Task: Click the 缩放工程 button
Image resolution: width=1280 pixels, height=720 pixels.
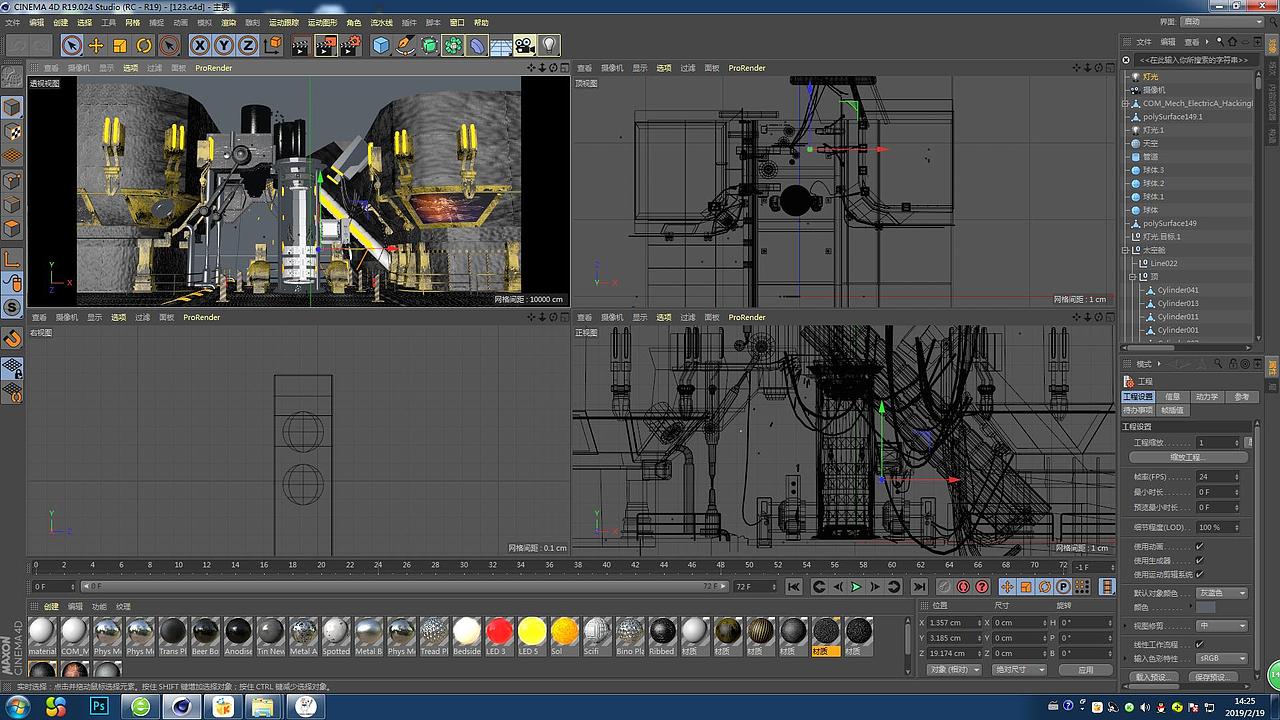Action: (1187, 457)
